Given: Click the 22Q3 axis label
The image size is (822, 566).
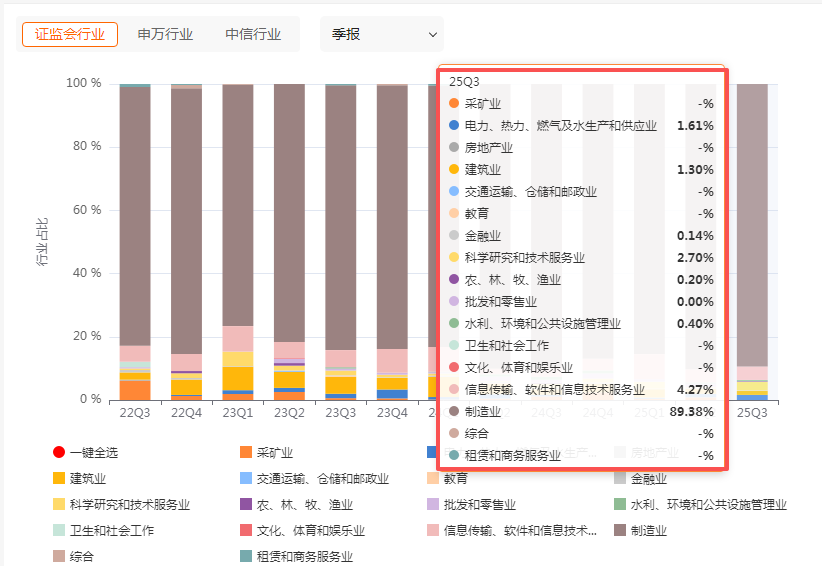Looking at the screenshot, I should click(x=135, y=413).
